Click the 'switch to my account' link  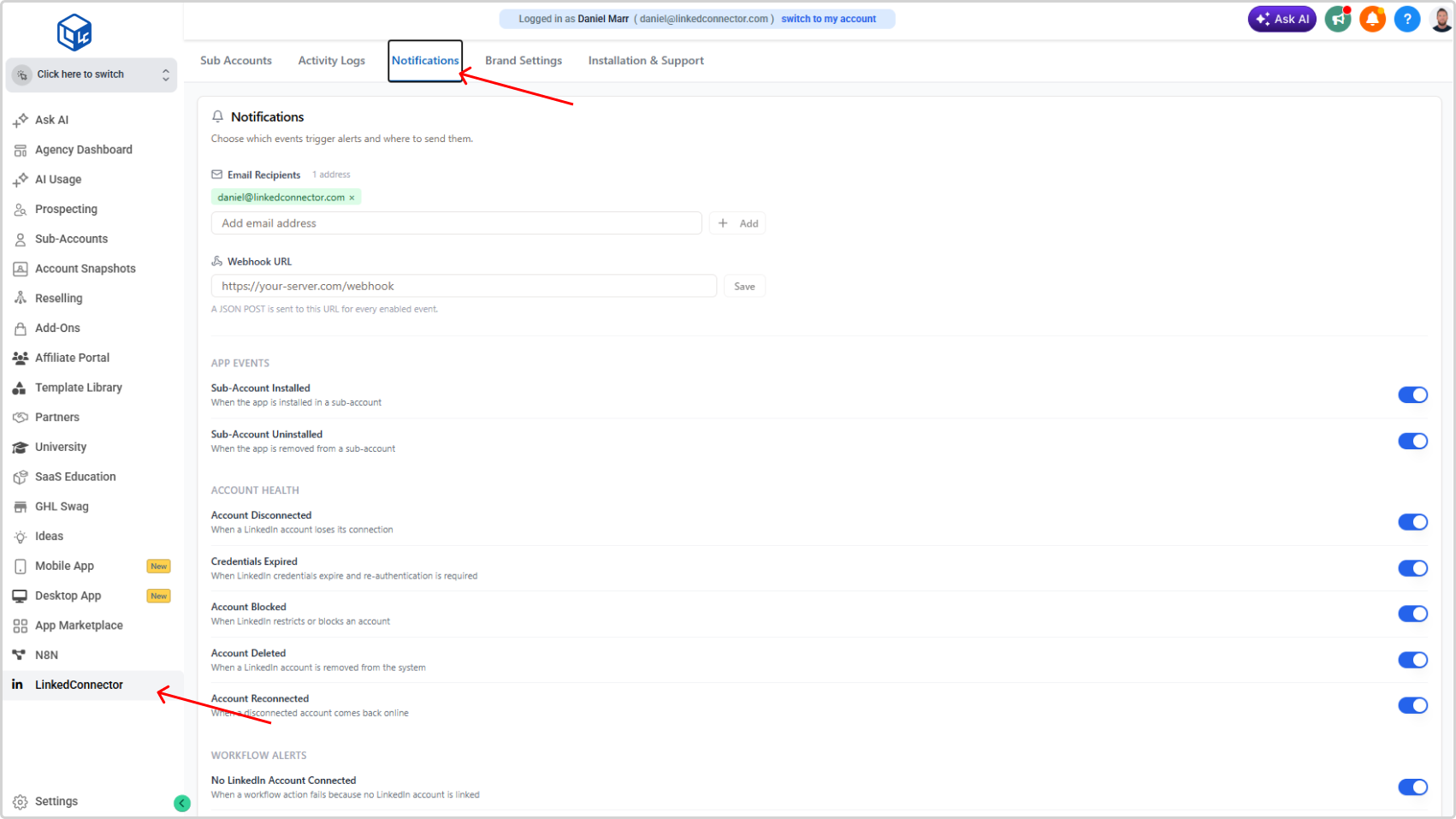(x=828, y=19)
